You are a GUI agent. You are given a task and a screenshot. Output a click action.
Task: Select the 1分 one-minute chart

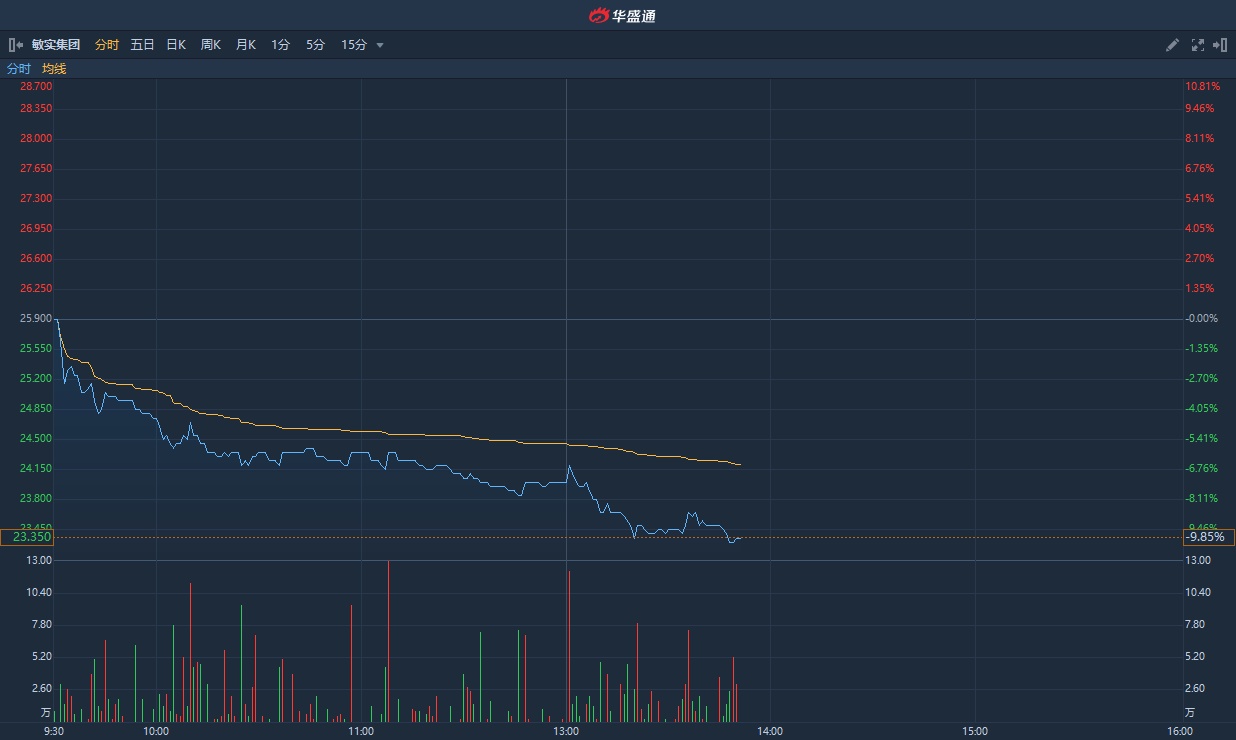[x=280, y=45]
